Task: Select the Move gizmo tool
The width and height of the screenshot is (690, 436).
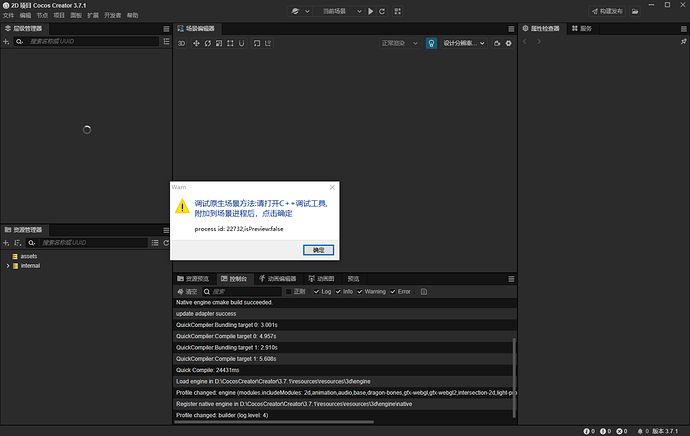Action: [x=196, y=43]
